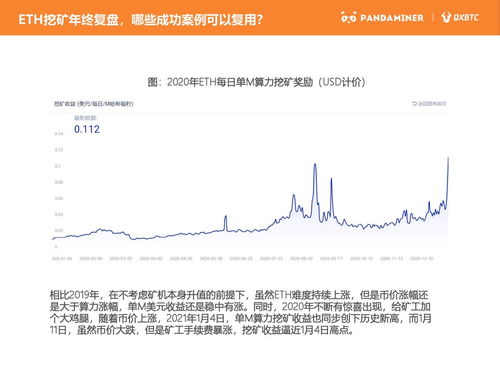500x375 pixels.
Task: Click the 2020-12-10 date axis label
Action: point(421,258)
